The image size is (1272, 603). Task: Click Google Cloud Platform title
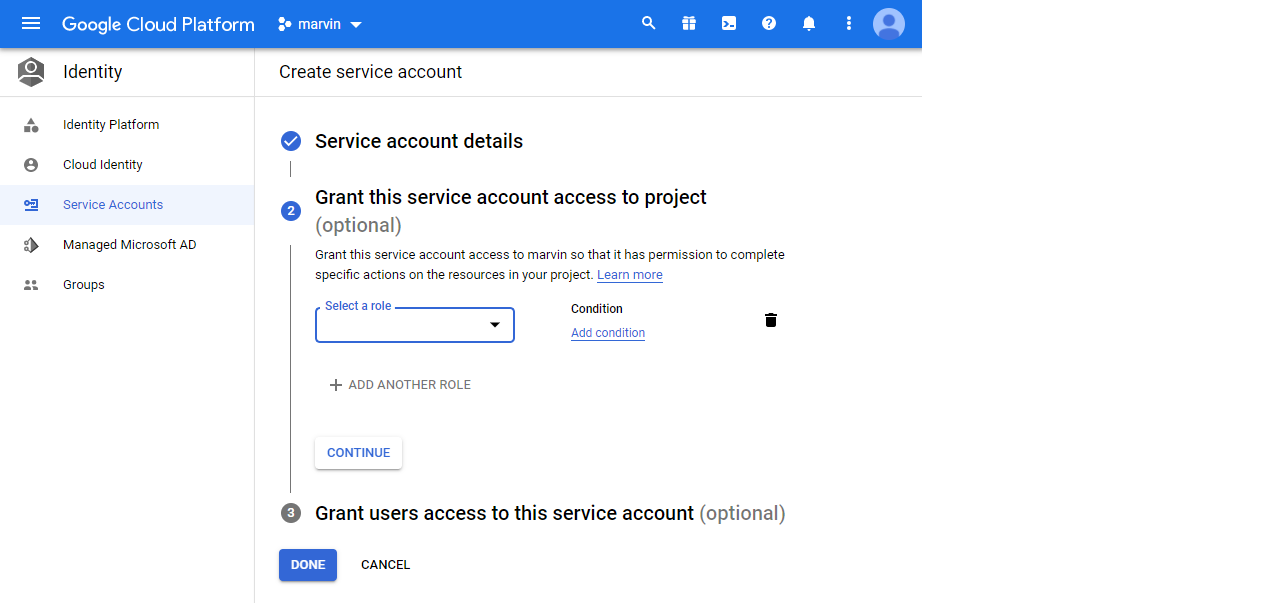coord(158,24)
